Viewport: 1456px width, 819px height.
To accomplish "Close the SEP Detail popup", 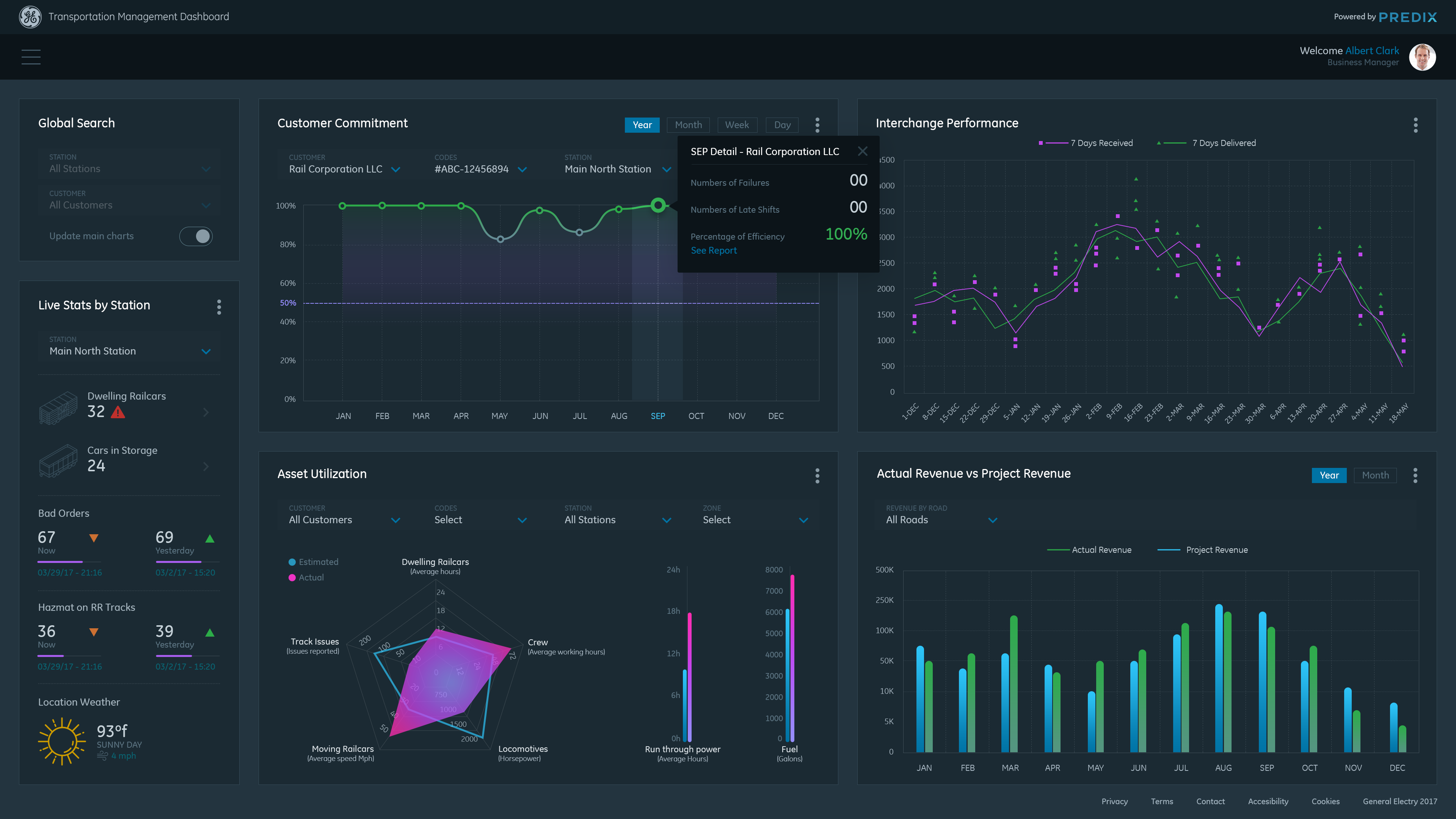I will pyautogui.click(x=862, y=151).
